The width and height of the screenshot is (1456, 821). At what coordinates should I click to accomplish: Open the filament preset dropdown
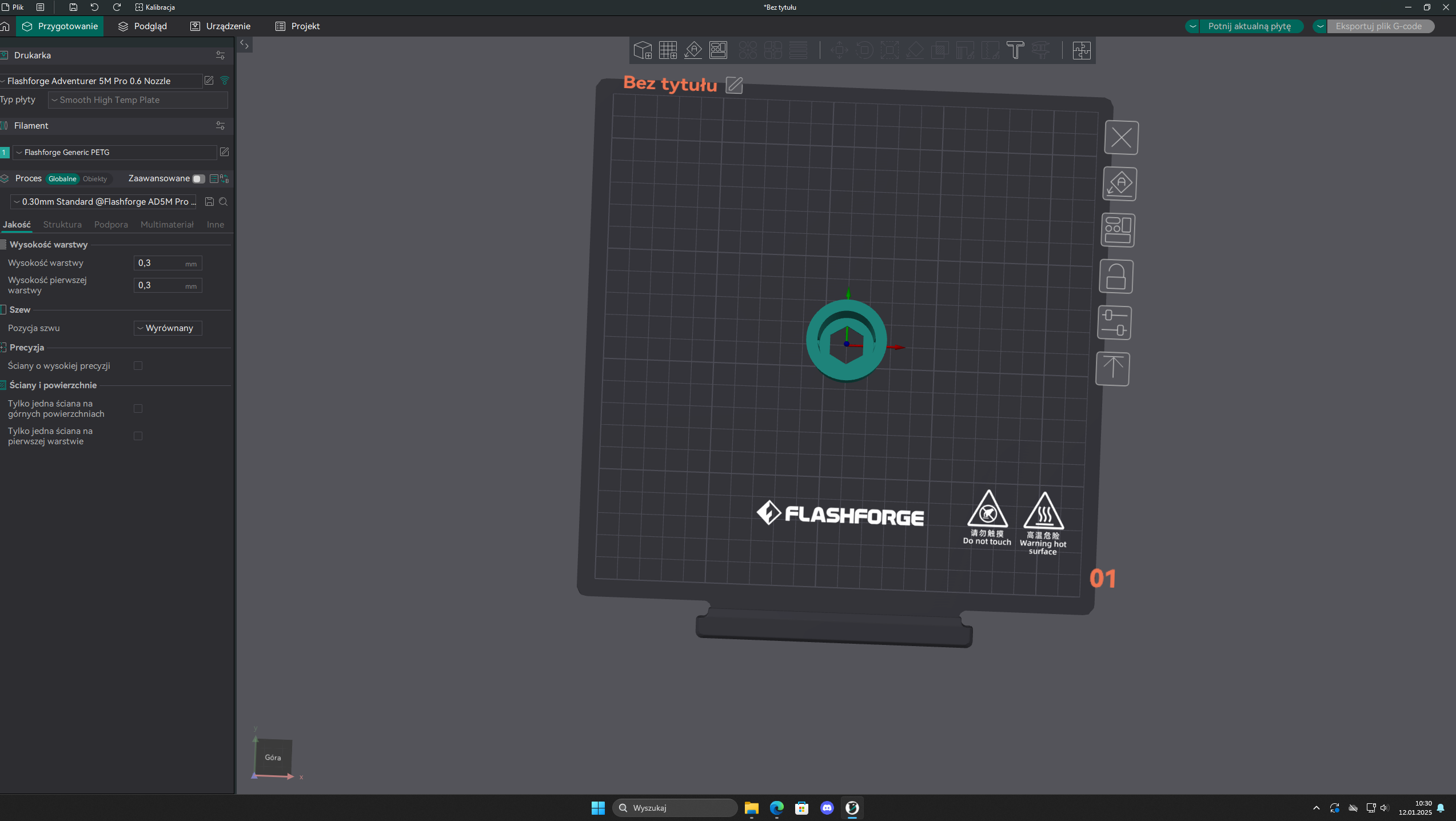click(x=114, y=153)
